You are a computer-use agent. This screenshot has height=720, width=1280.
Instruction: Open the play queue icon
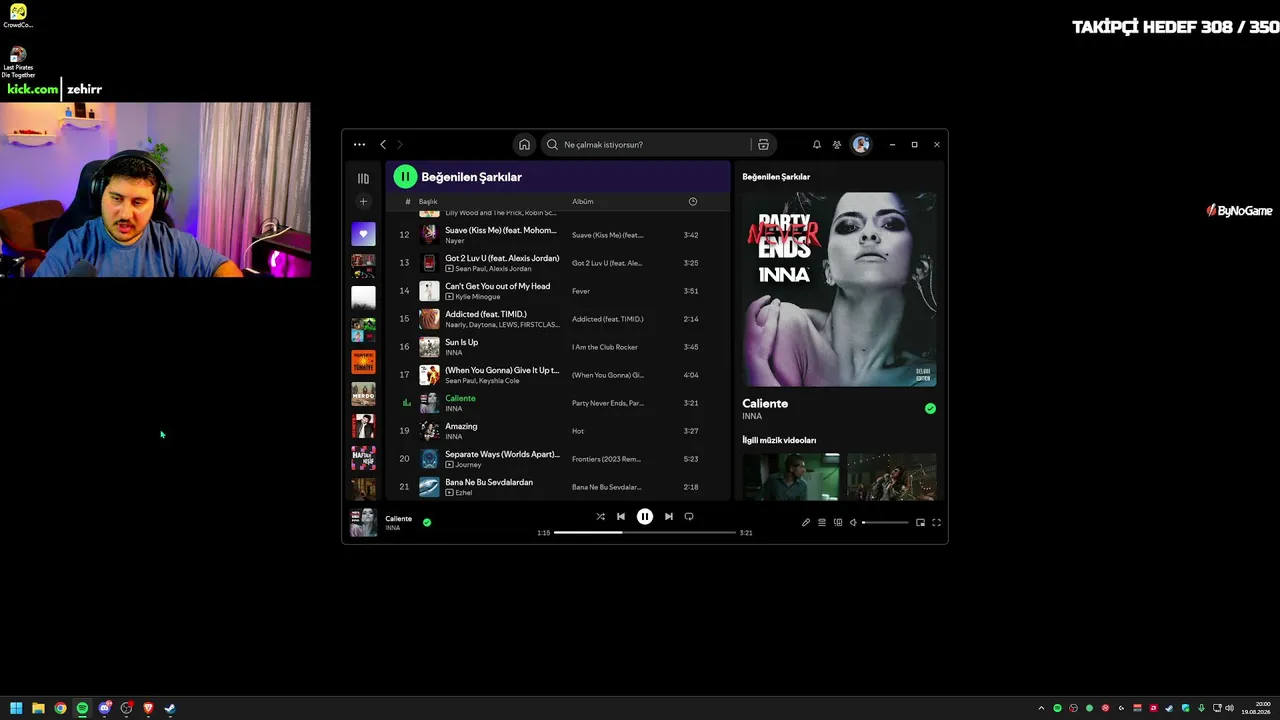coord(822,522)
